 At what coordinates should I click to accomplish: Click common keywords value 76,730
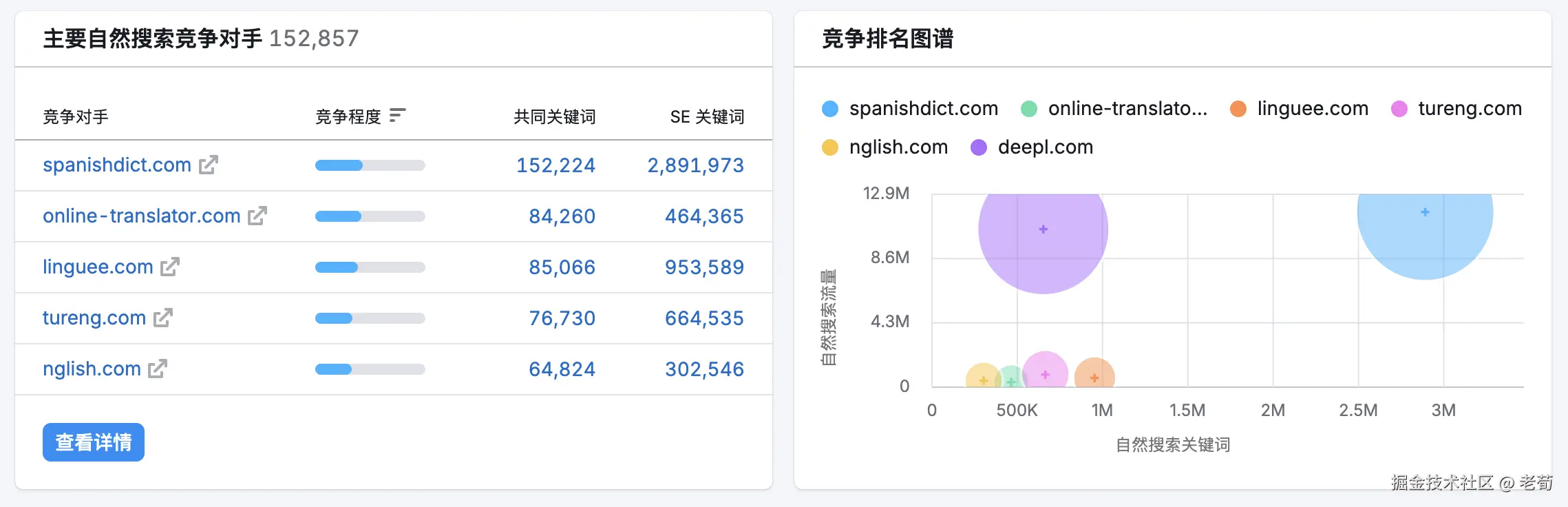click(562, 318)
